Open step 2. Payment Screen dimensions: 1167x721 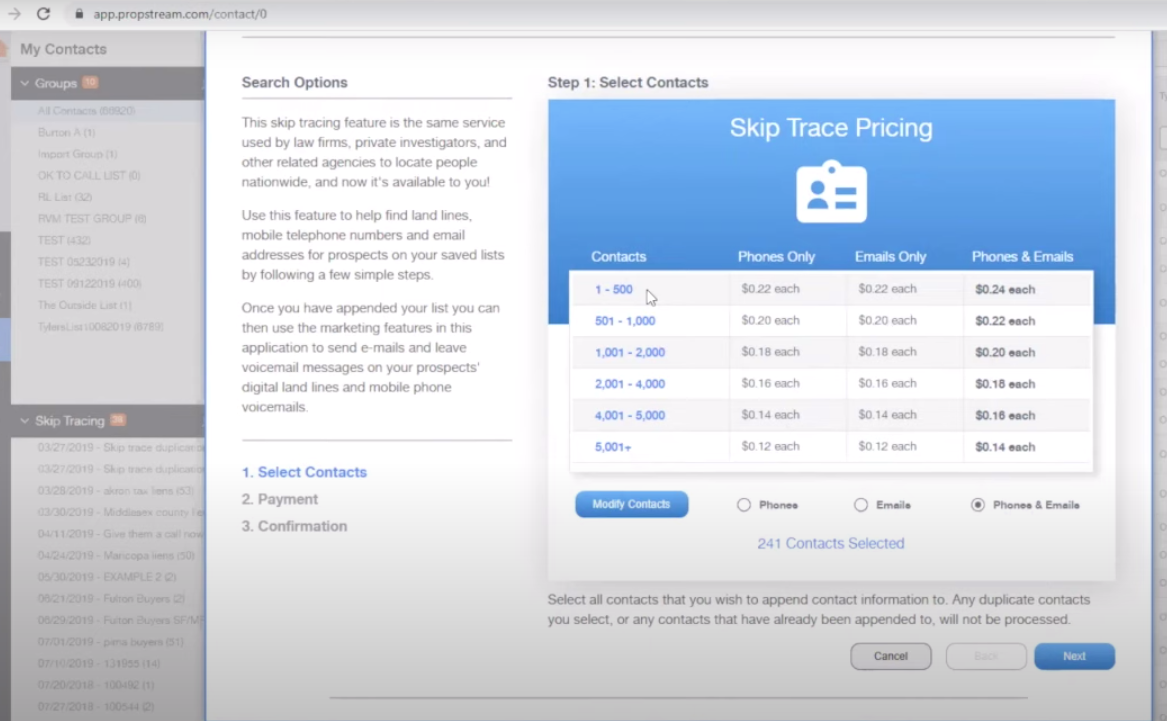coord(279,499)
